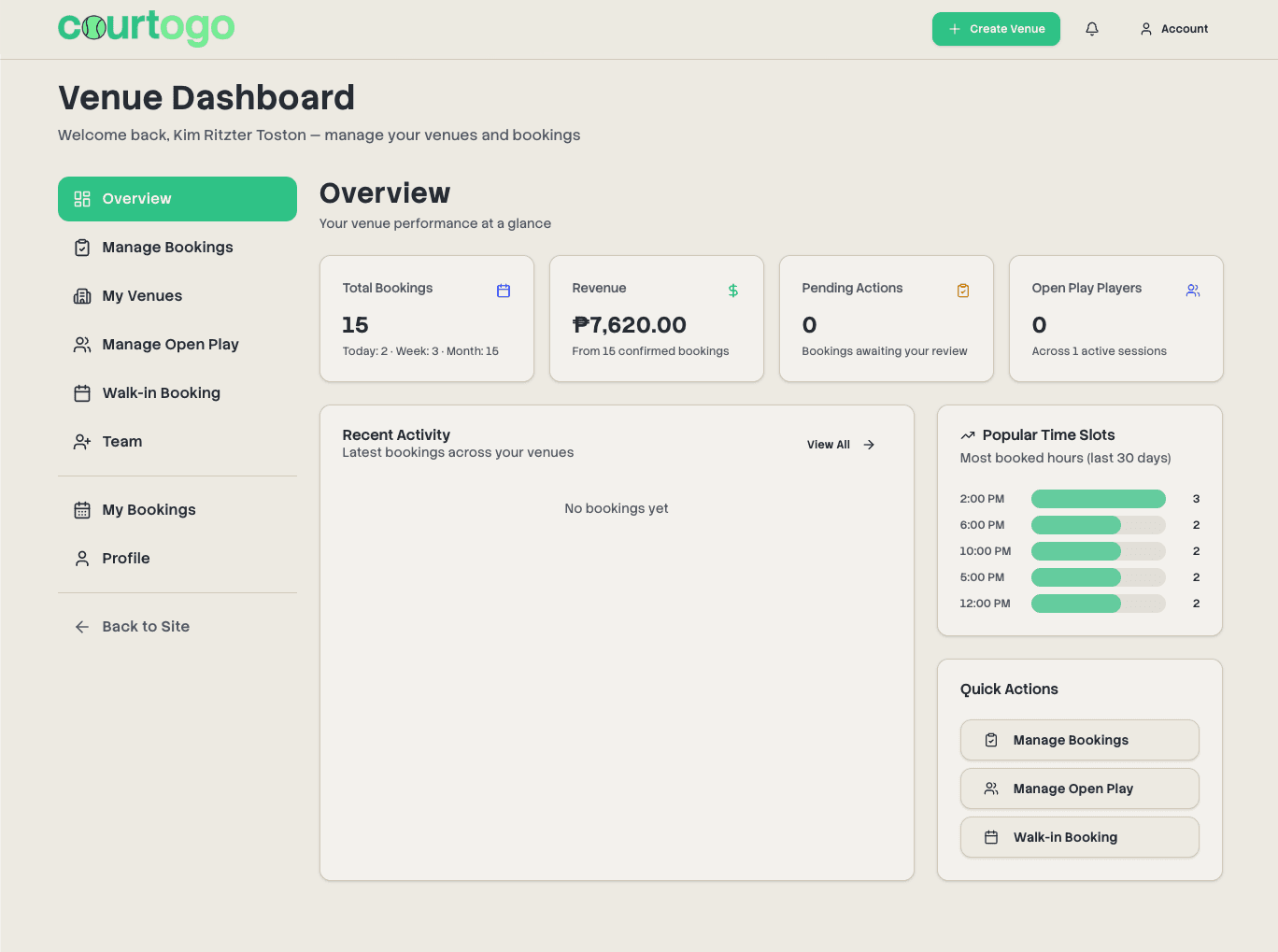Screen dimensions: 1278x952
Task: Click the calendar icon on Total Bookings card
Action: click(x=503, y=291)
